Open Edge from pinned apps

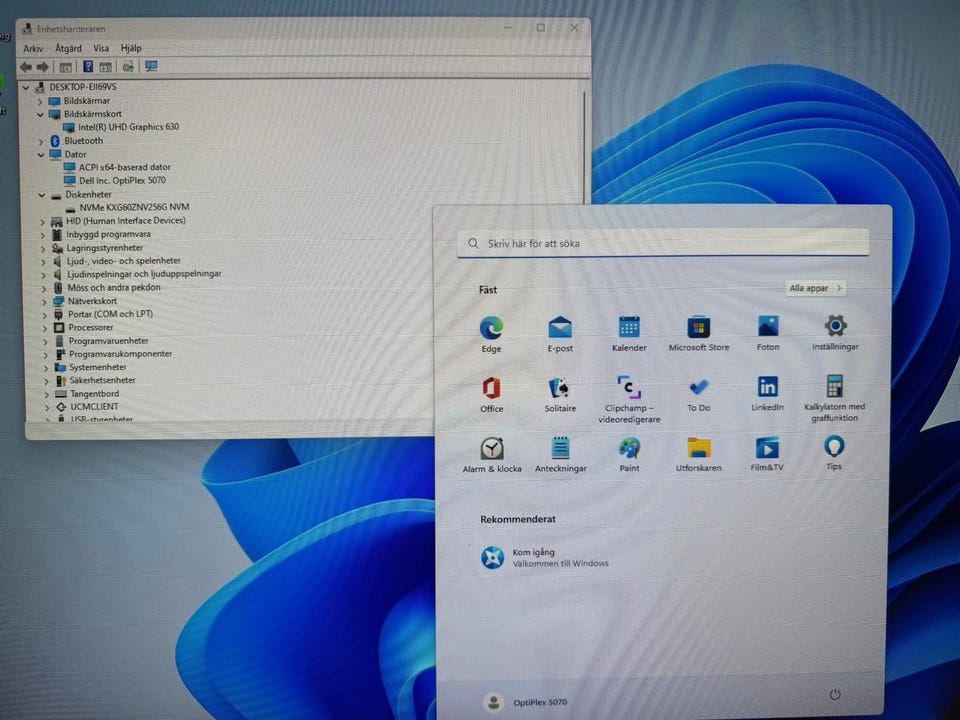point(491,334)
